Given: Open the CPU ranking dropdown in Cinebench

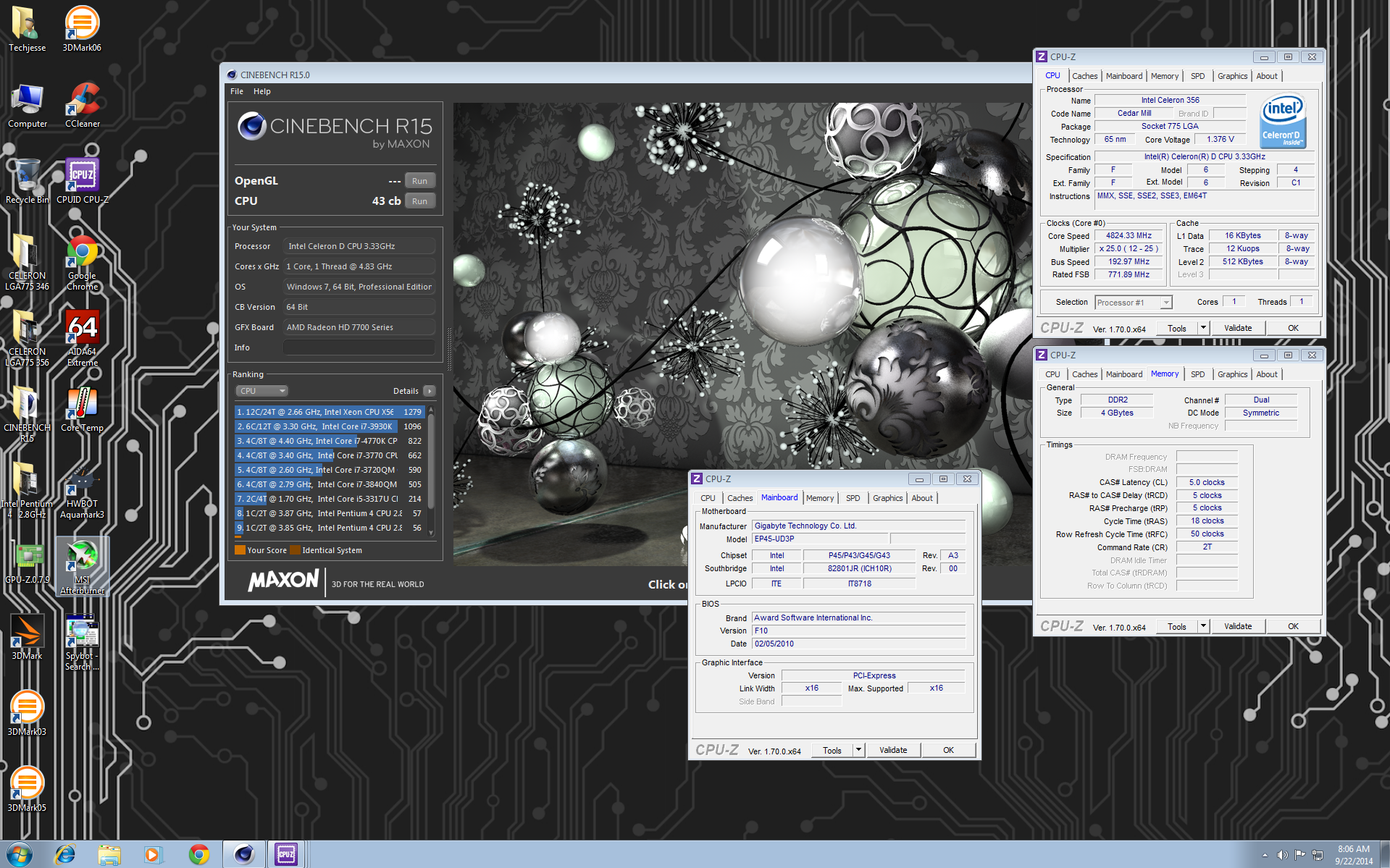Looking at the screenshot, I should point(261,391).
